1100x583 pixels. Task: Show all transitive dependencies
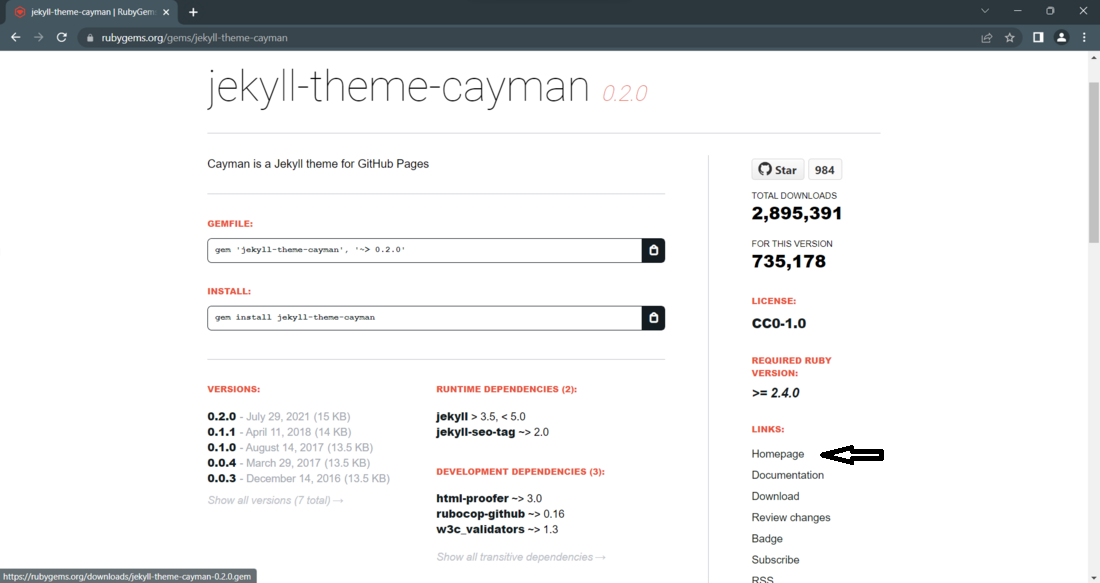[521, 557]
